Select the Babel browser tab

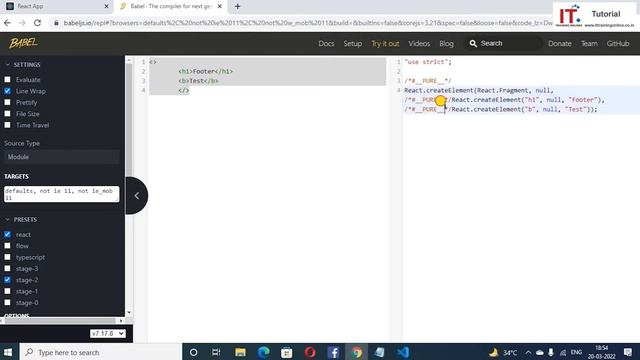(171, 6)
